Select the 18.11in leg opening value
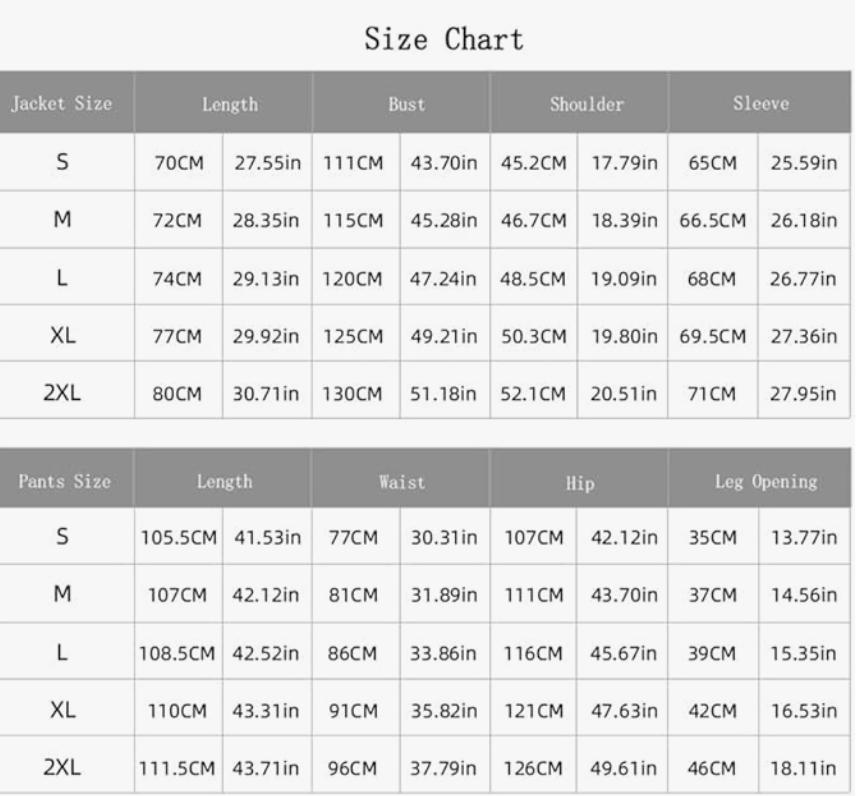Screen dimensions: 863x796 coord(802,768)
